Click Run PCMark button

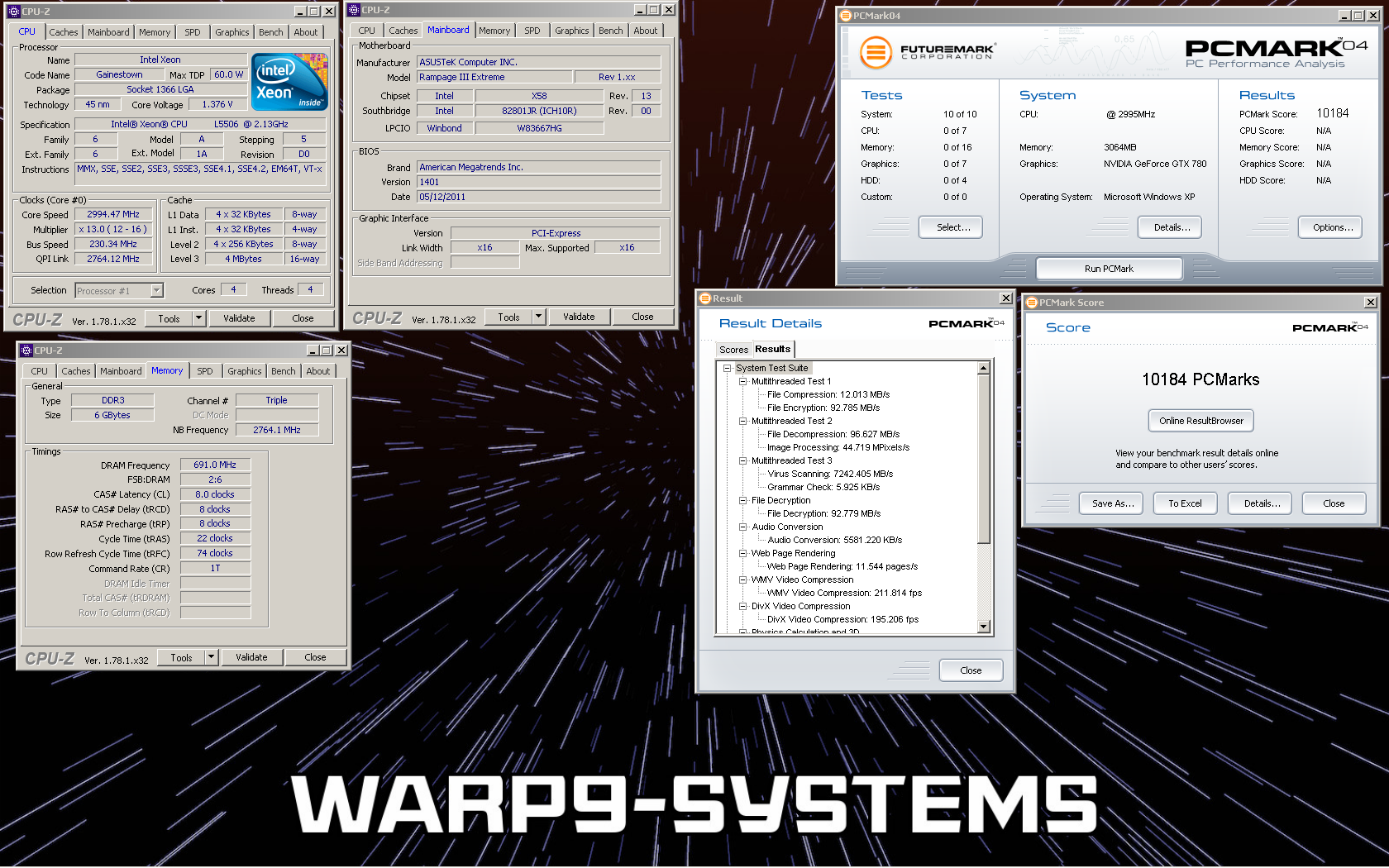1109,269
